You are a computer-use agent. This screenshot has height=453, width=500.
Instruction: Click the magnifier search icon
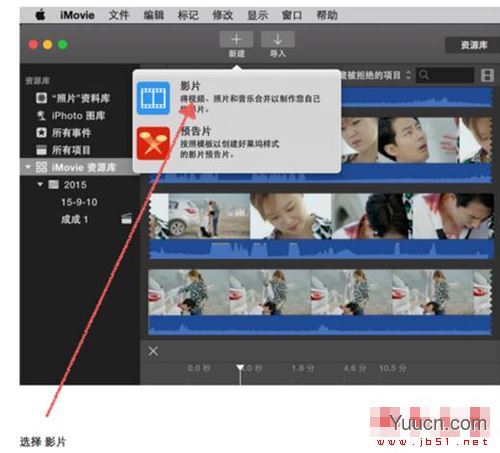pos(424,75)
